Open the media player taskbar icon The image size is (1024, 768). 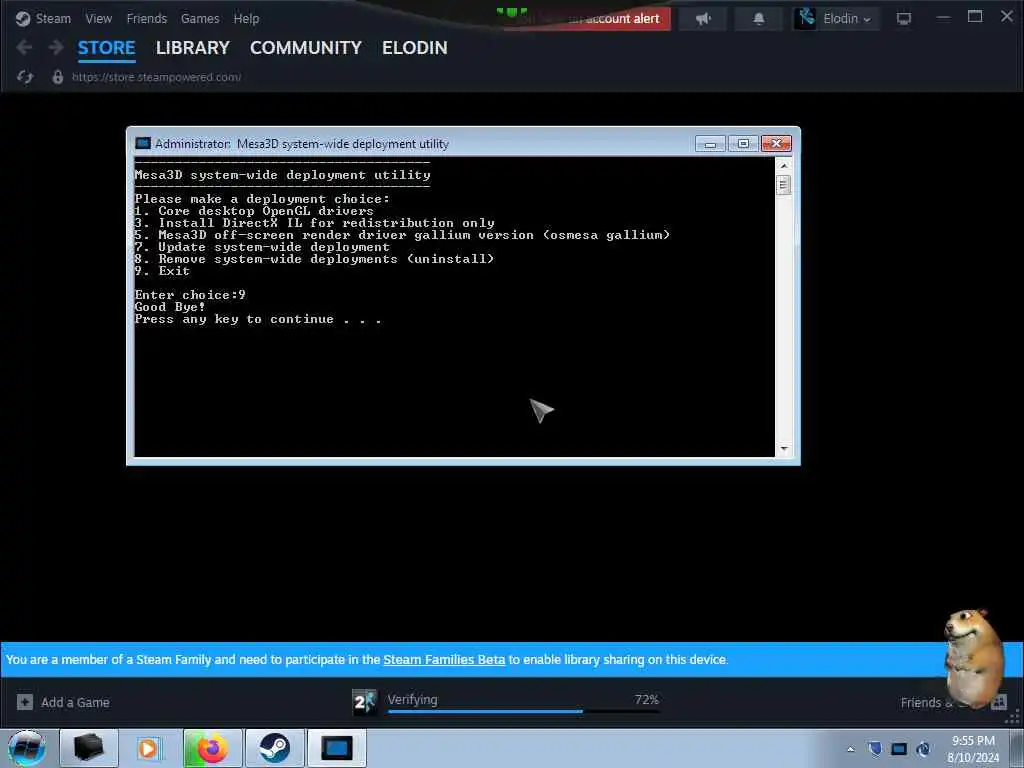tap(151, 748)
